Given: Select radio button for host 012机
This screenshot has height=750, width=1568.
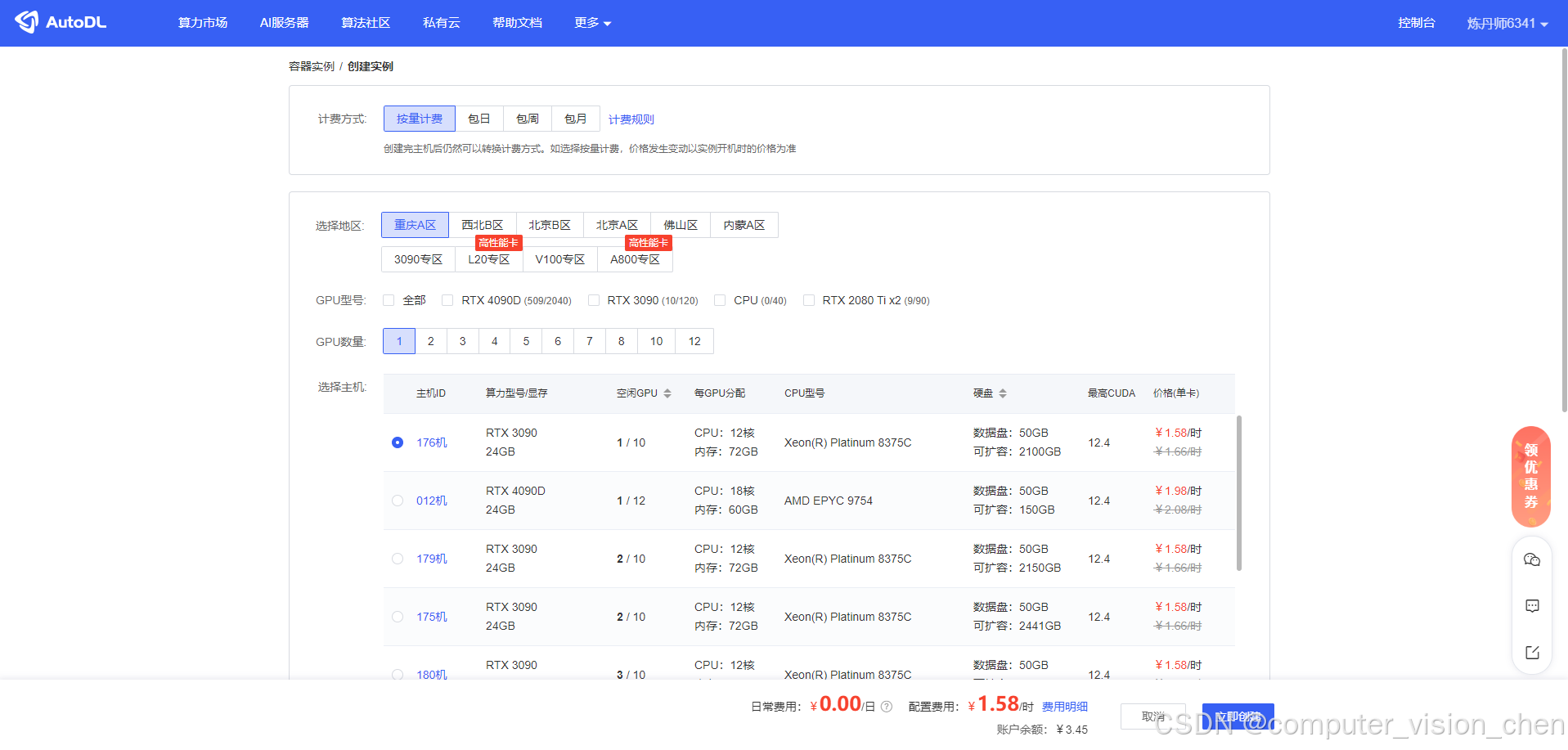Looking at the screenshot, I should (398, 501).
